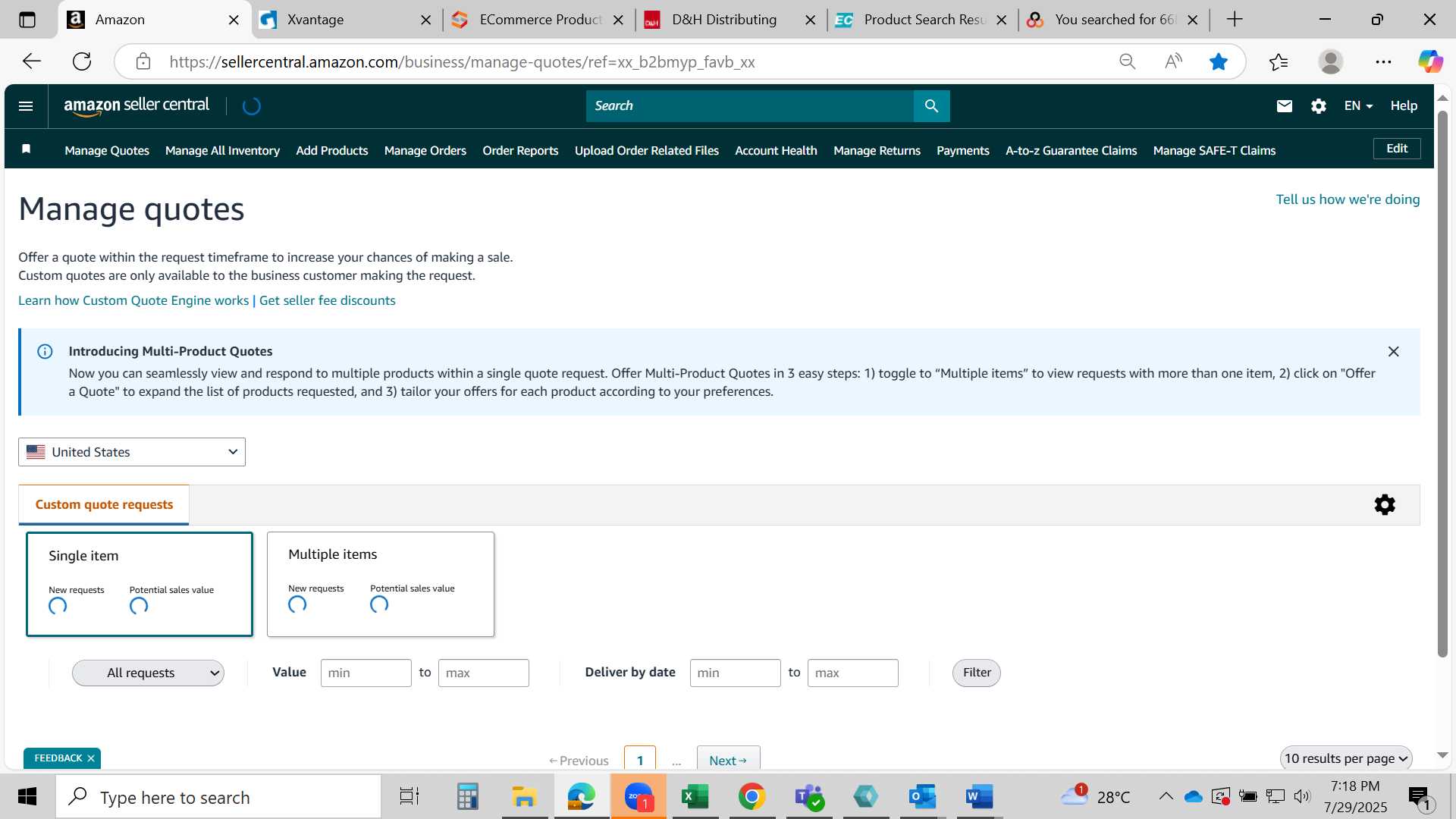Click the bookmark flag icon in favorites bar
This screenshot has width=1456, height=819.
click(x=27, y=149)
